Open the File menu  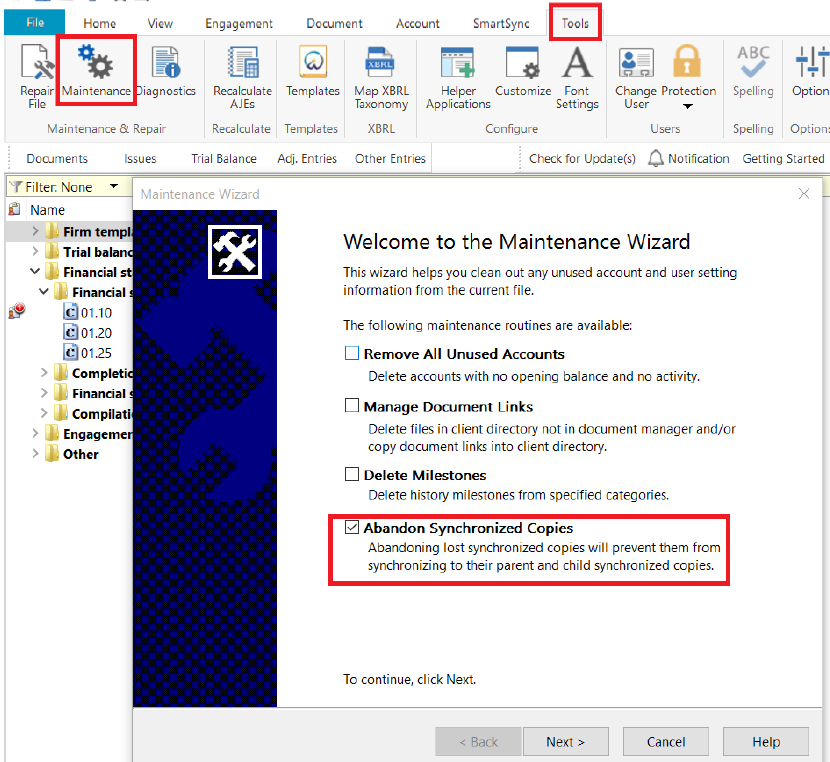[35, 23]
